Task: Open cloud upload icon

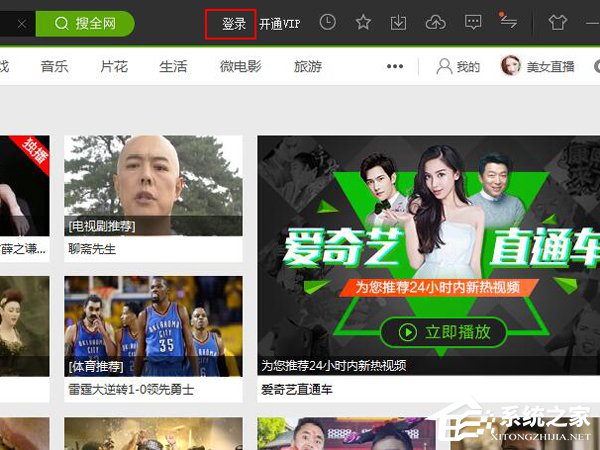Action: pos(435,23)
